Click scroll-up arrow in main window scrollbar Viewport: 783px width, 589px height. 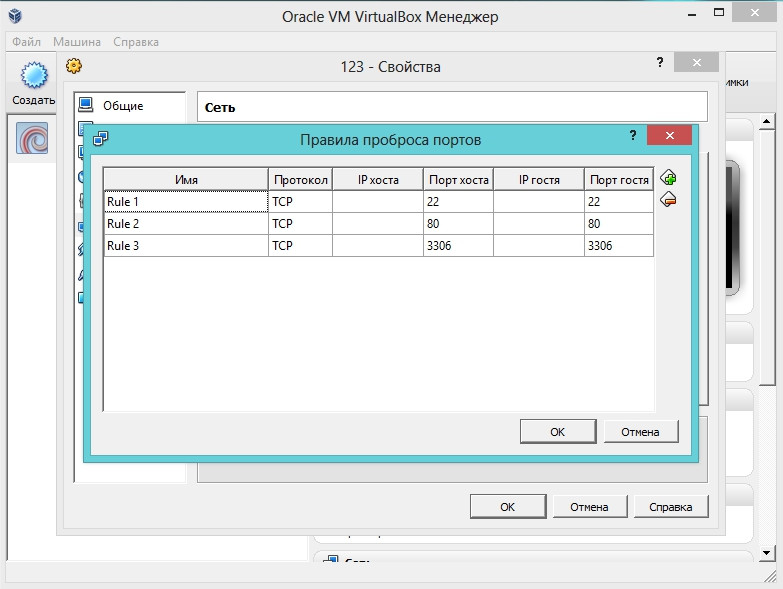767,121
